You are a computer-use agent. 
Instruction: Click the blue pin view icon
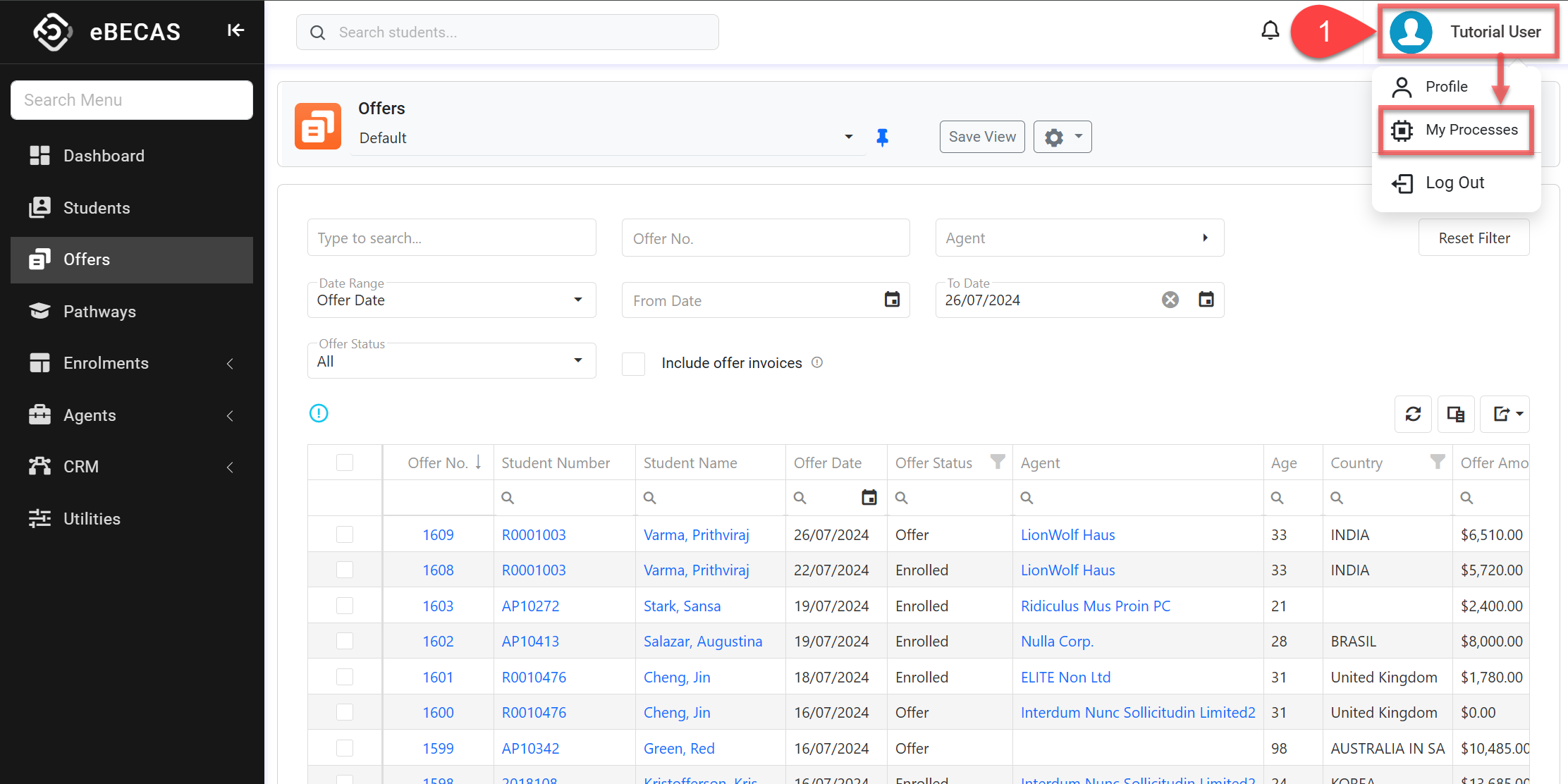coord(882,137)
